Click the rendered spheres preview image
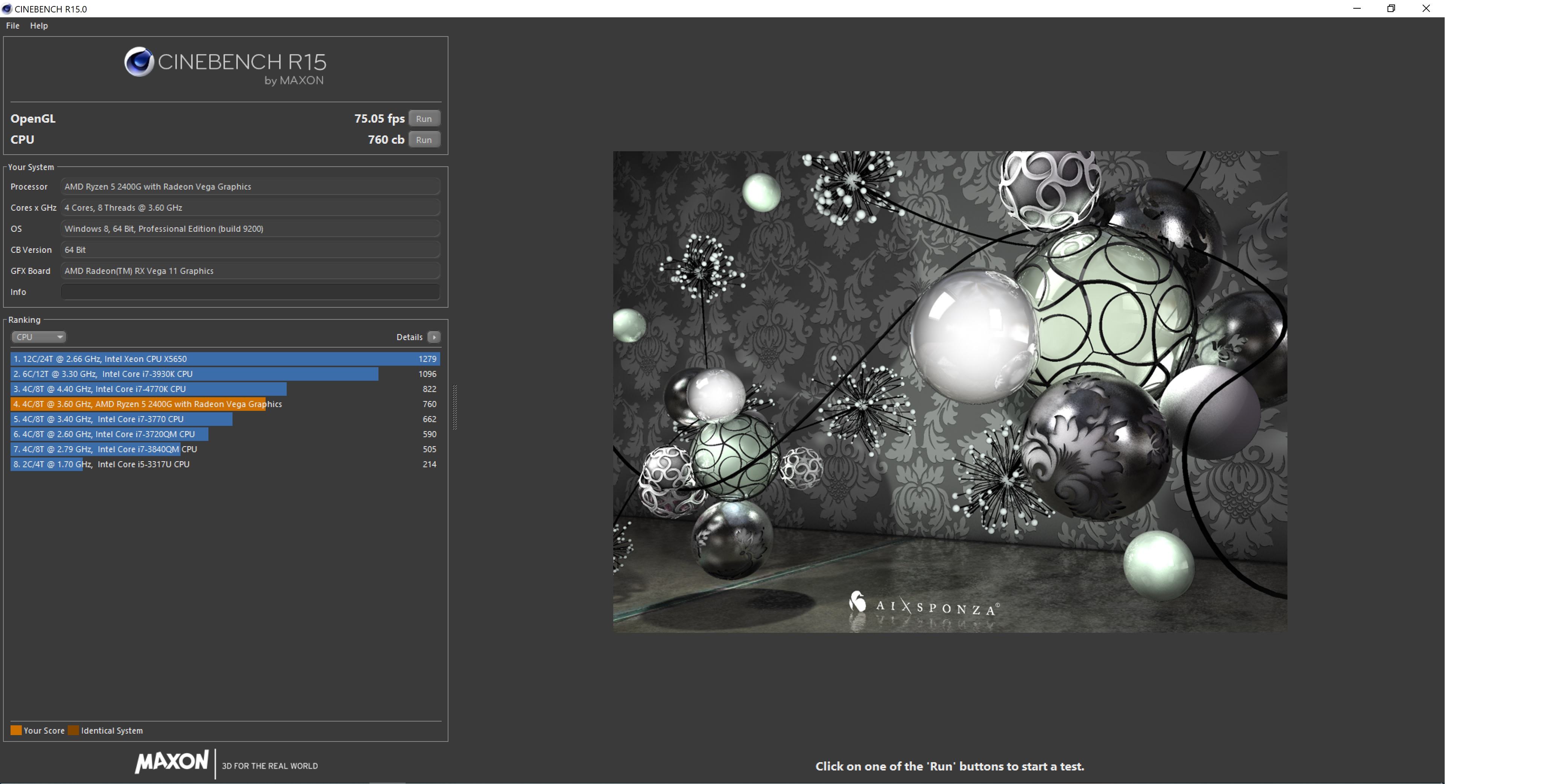 click(x=949, y=391)
